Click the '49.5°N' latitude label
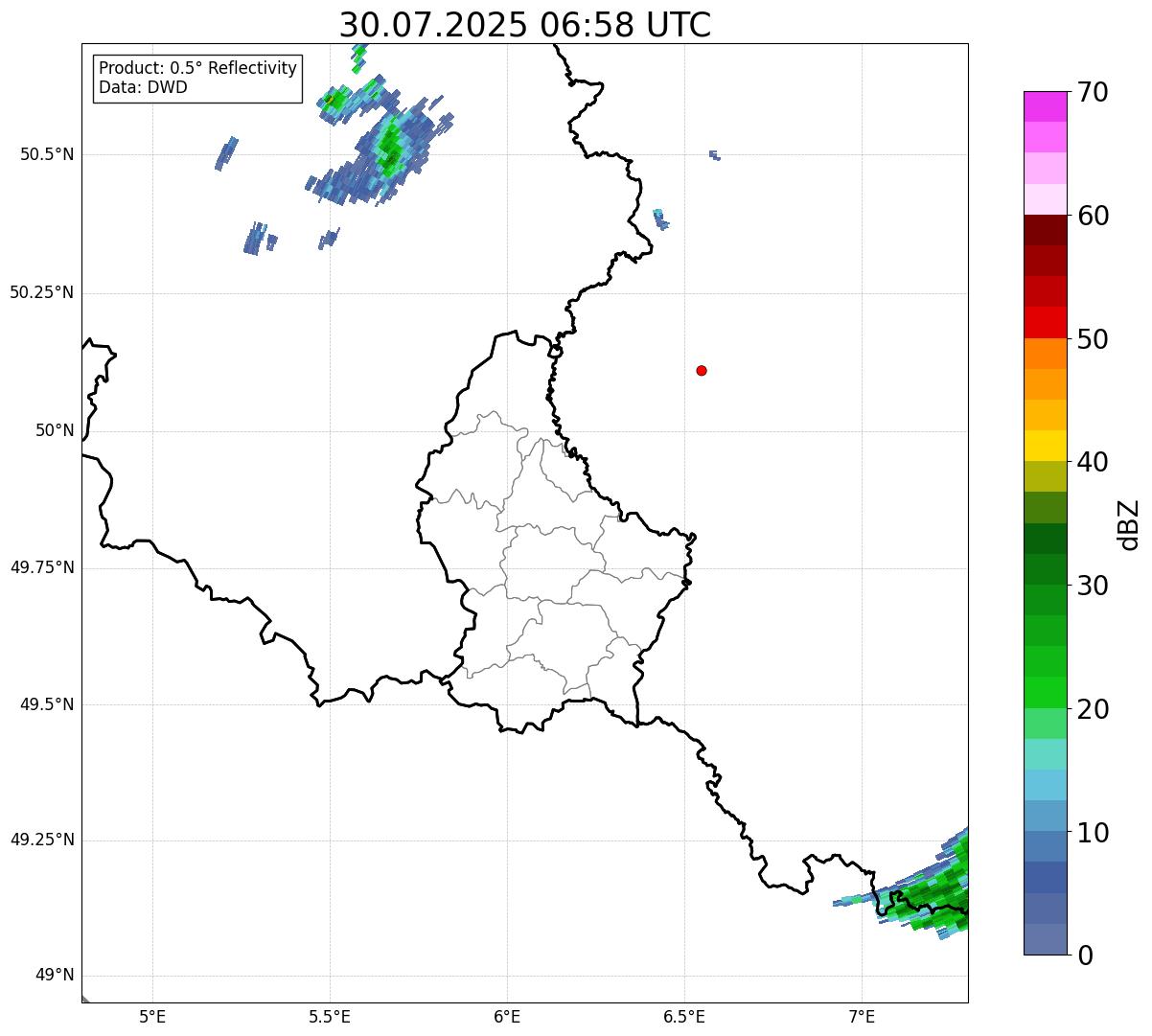1152x1036 pixels. [47, 704]
